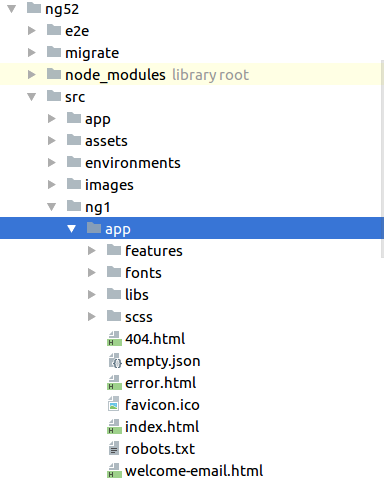Select the fonts folder name
The image size is (384, 484).
(x=143, y=273)
